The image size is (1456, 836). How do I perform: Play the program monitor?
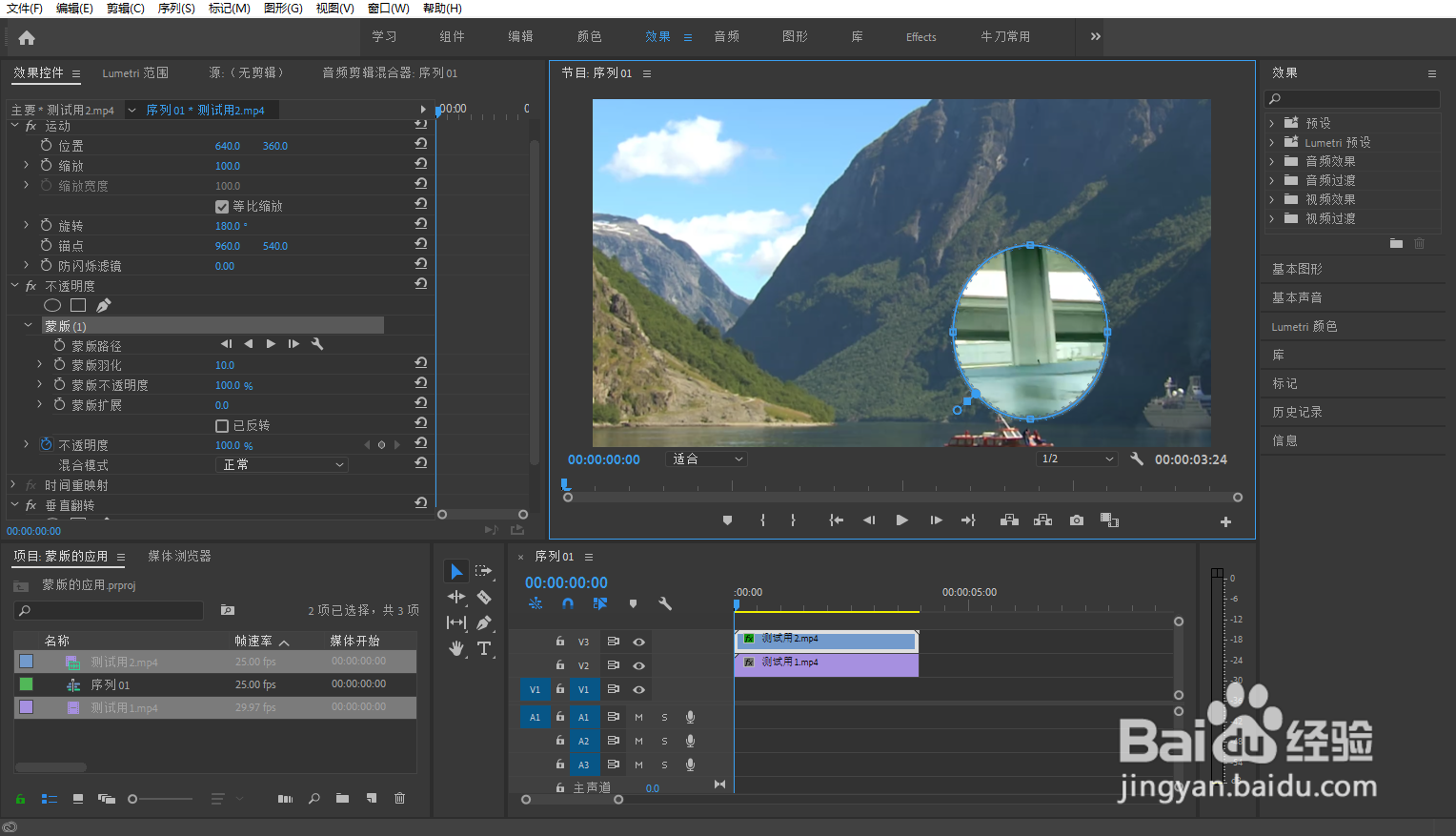(x=901, y=520)
